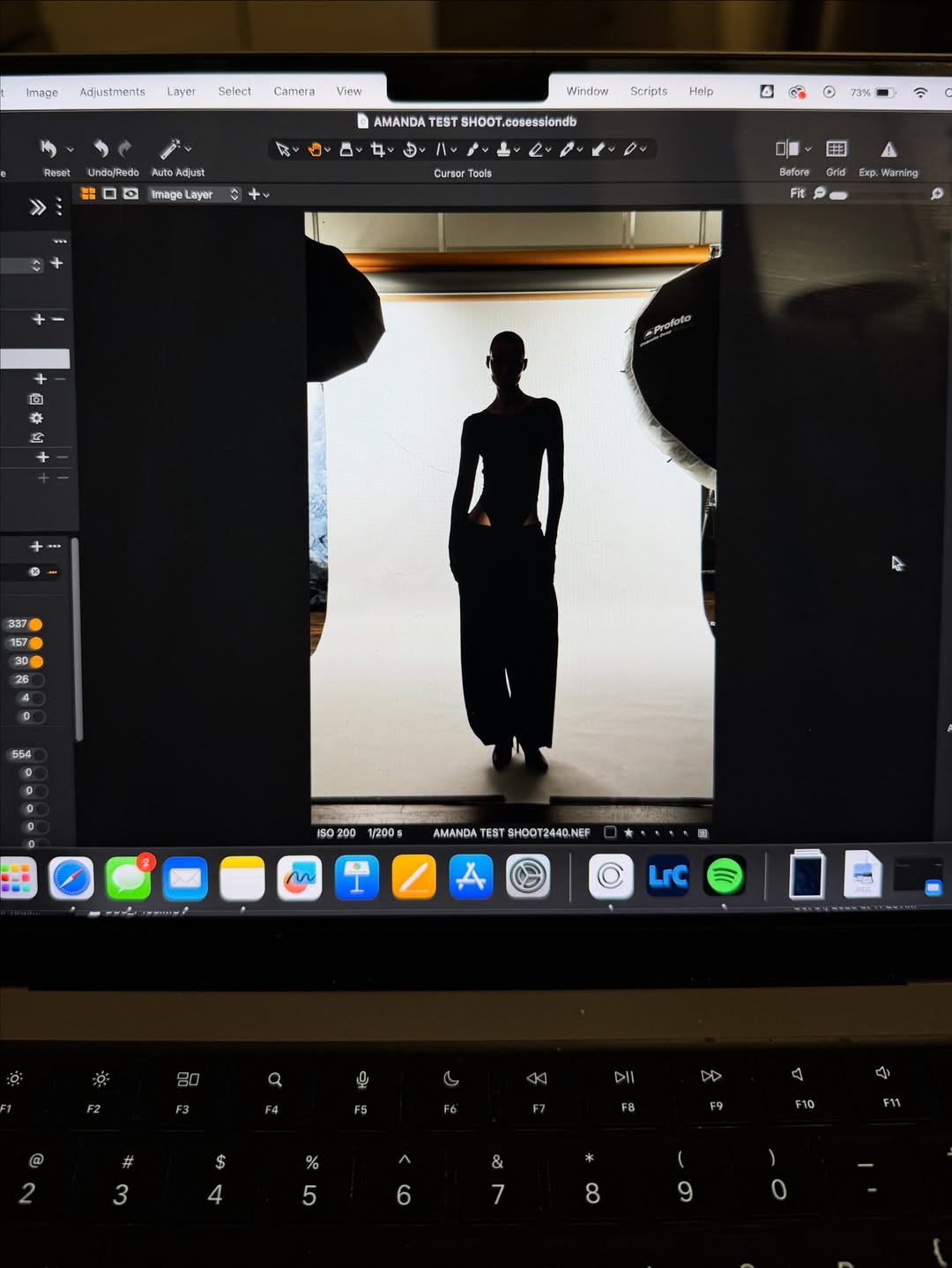Open the Camera menu
952x1268 pixels.
[x=294, y=91]
